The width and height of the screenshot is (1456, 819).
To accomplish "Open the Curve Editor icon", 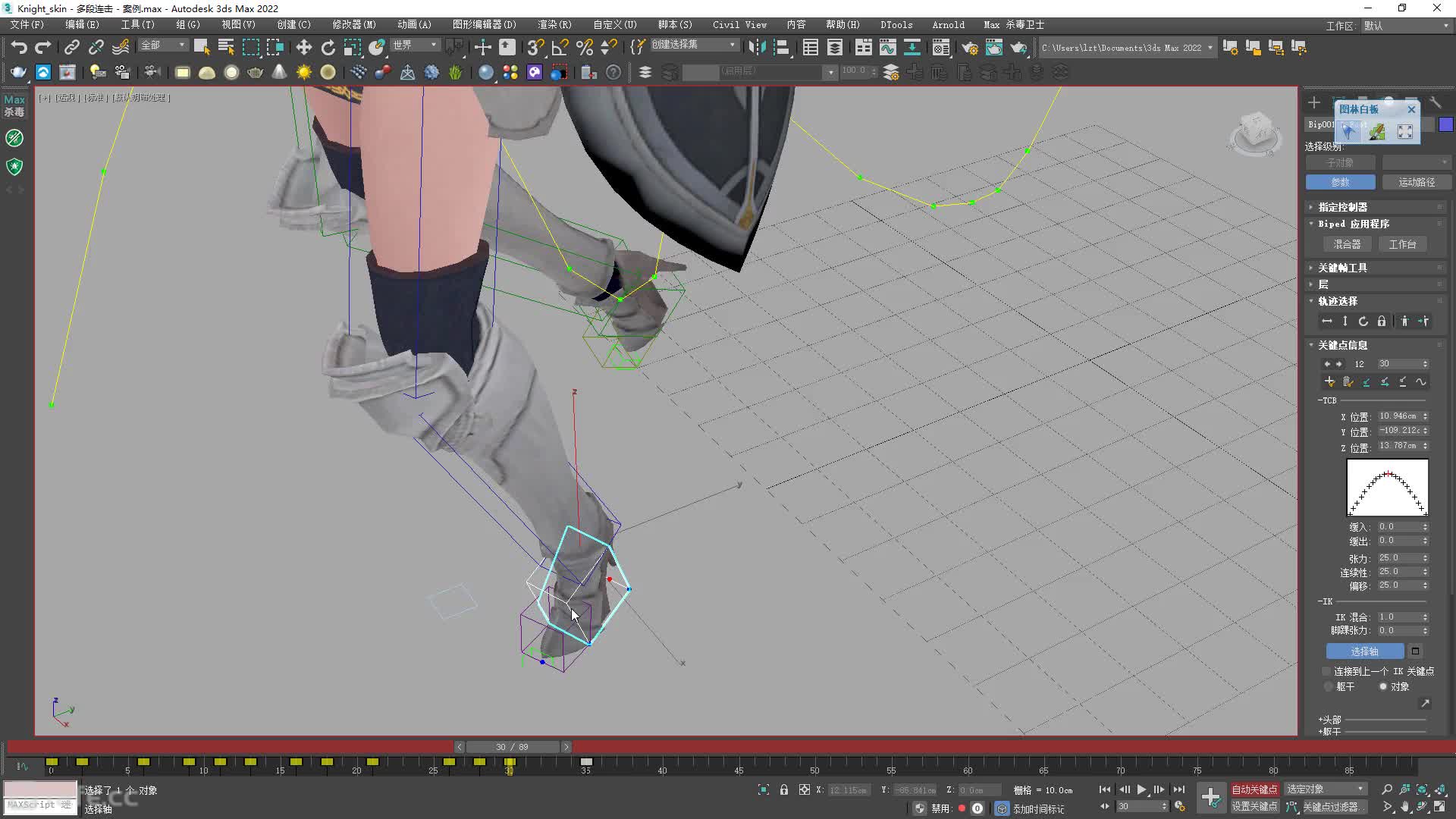I will (887, 47).
